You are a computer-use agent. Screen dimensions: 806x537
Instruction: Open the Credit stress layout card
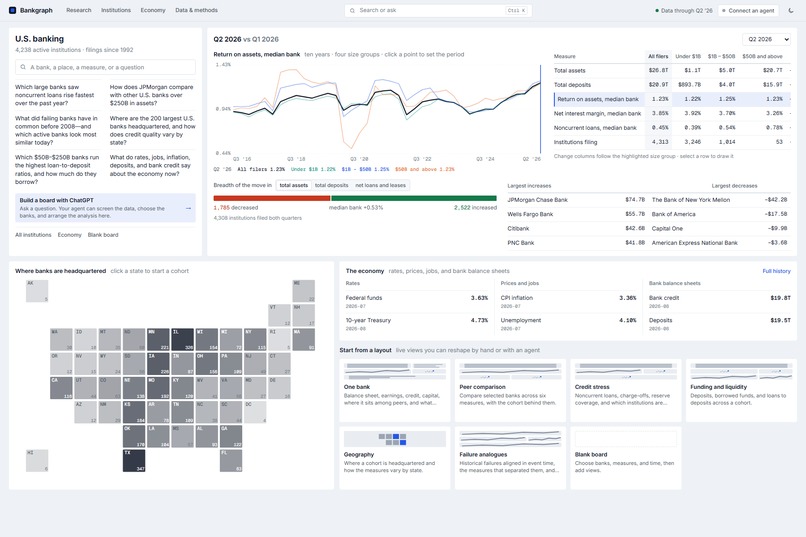click(x=626, y=391)
